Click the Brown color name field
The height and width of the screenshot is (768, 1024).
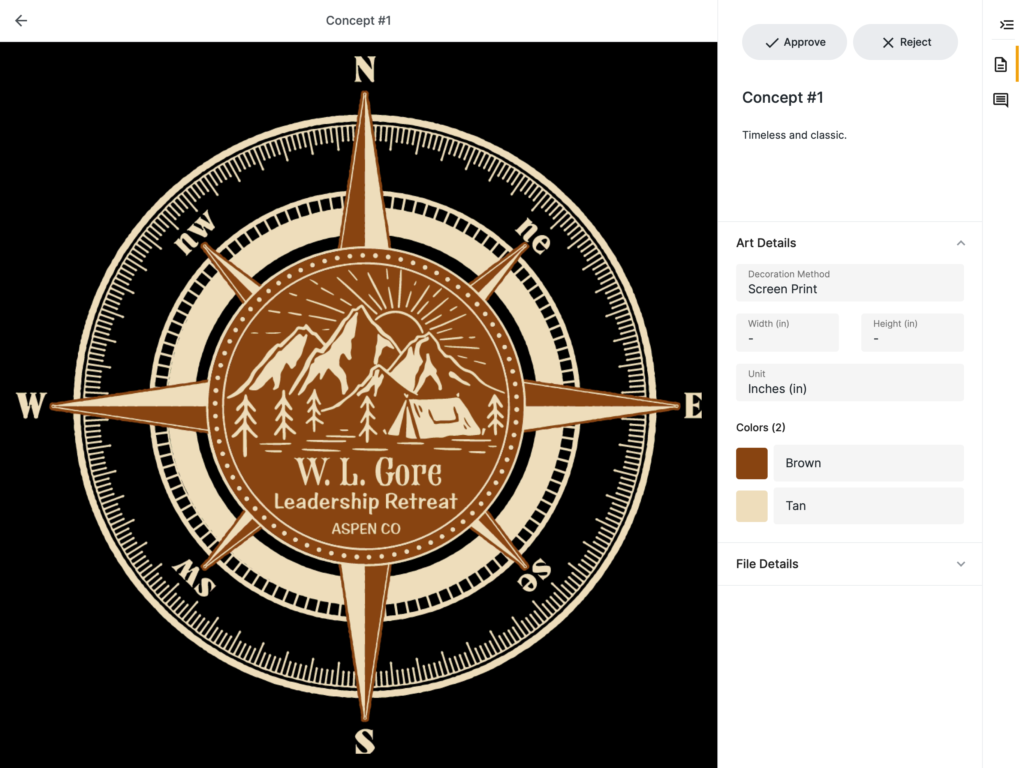coord(869,463)
